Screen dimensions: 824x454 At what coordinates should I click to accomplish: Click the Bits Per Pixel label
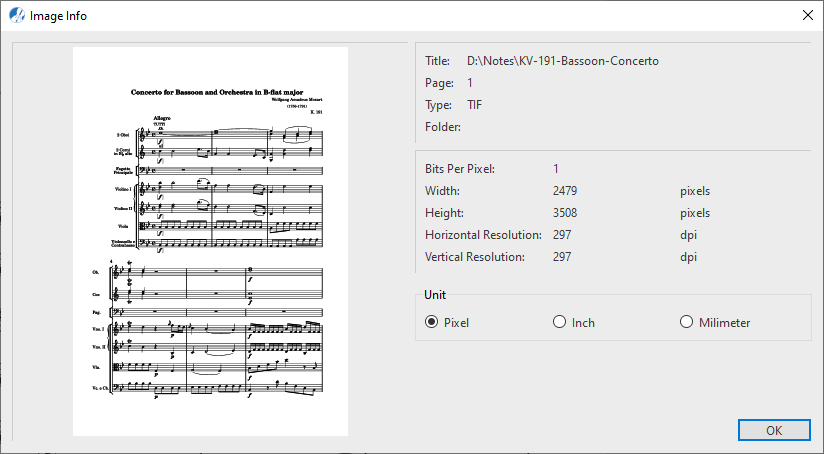coord(460,169)
